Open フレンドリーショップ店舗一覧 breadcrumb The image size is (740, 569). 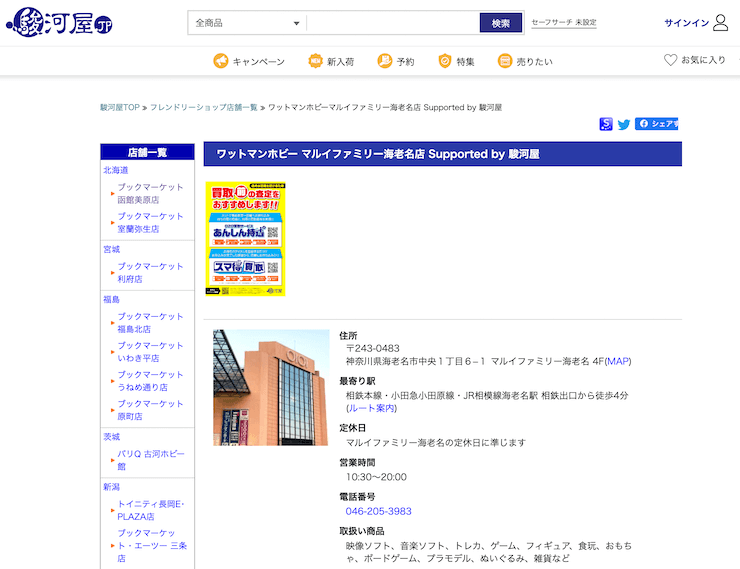pyautogui.click(x=203, y=108)
